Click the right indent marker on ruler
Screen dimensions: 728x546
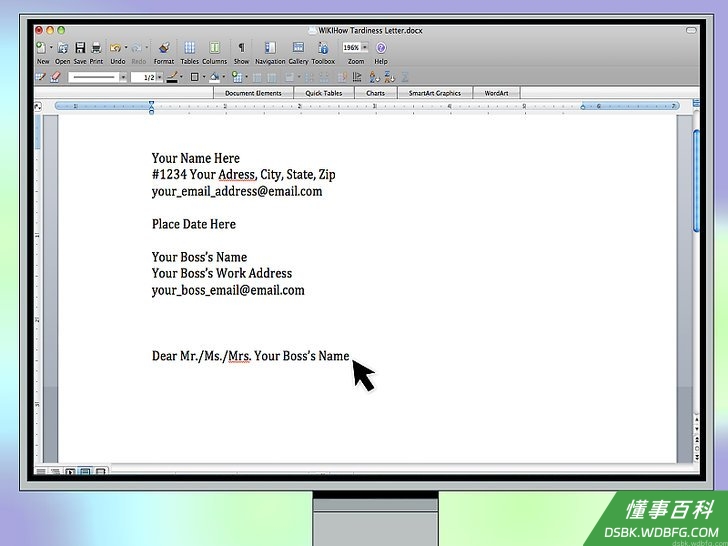(583, 107)
